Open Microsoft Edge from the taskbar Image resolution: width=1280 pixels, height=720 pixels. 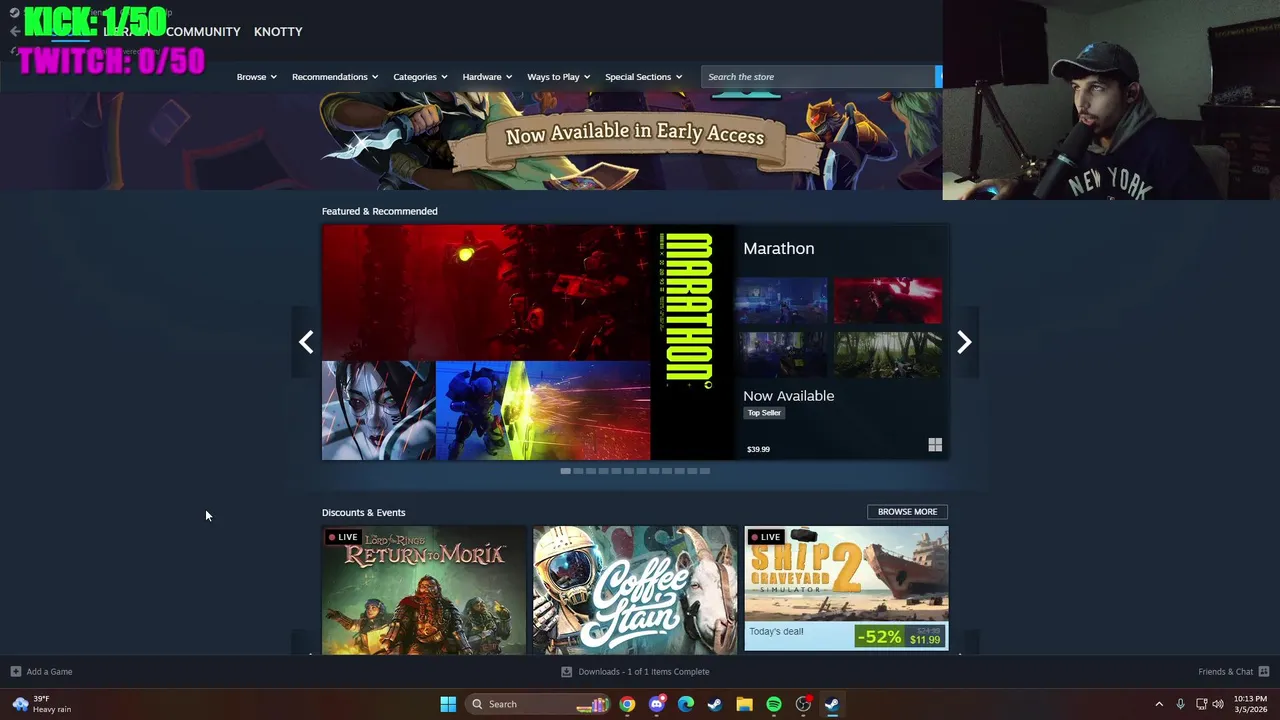coord(686,704)
